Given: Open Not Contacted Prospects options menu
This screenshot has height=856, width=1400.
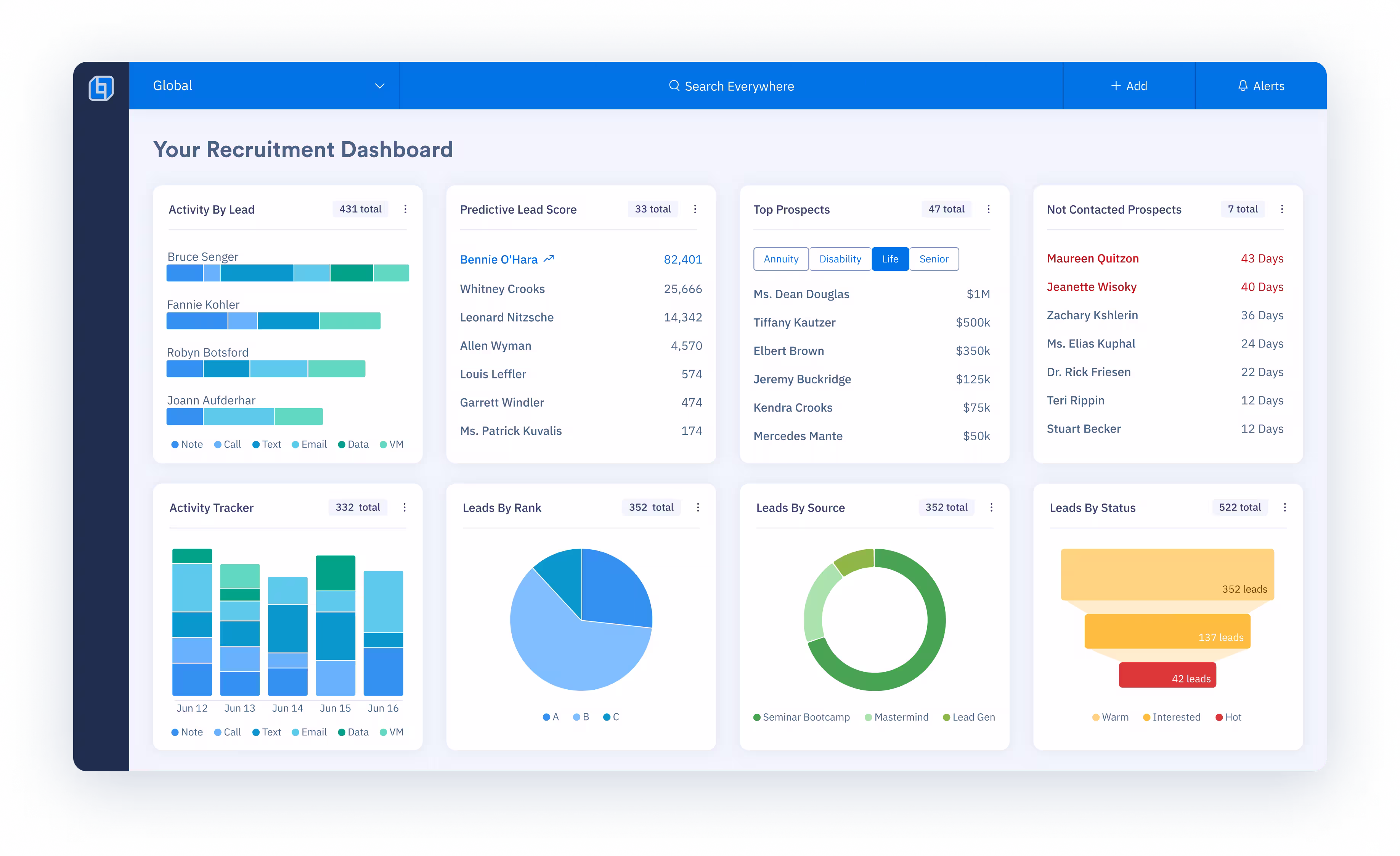Looking at the screenshot, I should coord(1282,209).
